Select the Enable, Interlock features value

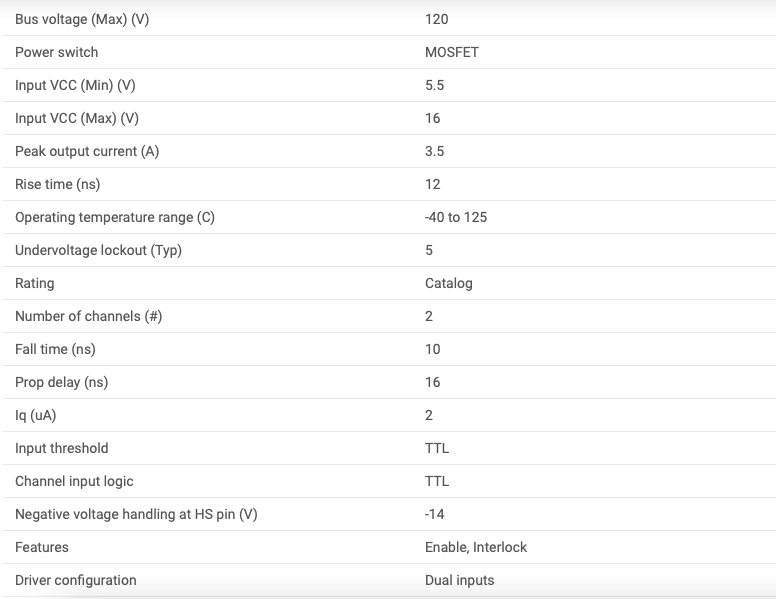(476, 548)
